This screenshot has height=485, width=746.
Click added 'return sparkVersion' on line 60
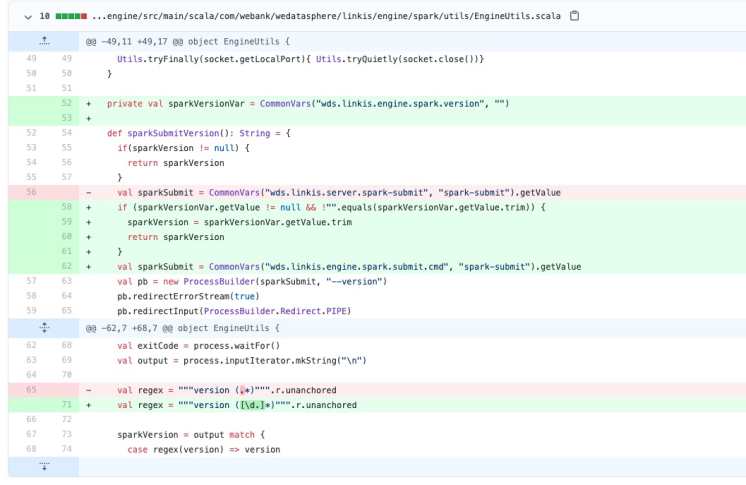[x=176, y=237]
